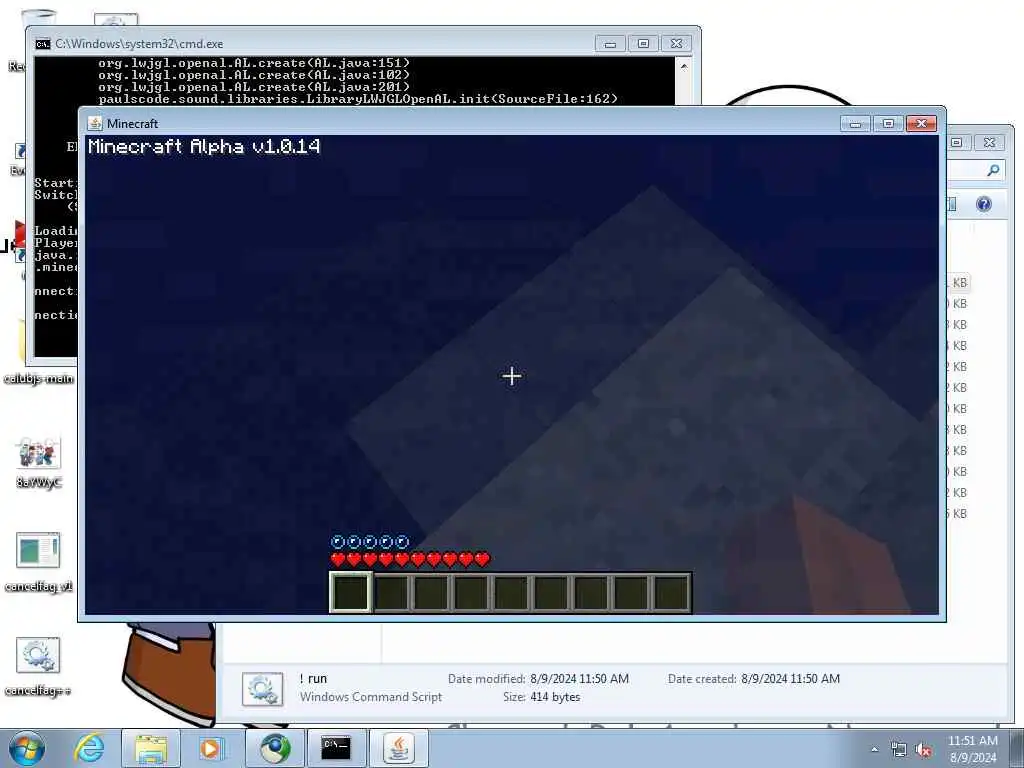Minimize the cmd.exe window
The image size is (1024, 768).
point(610,44)
